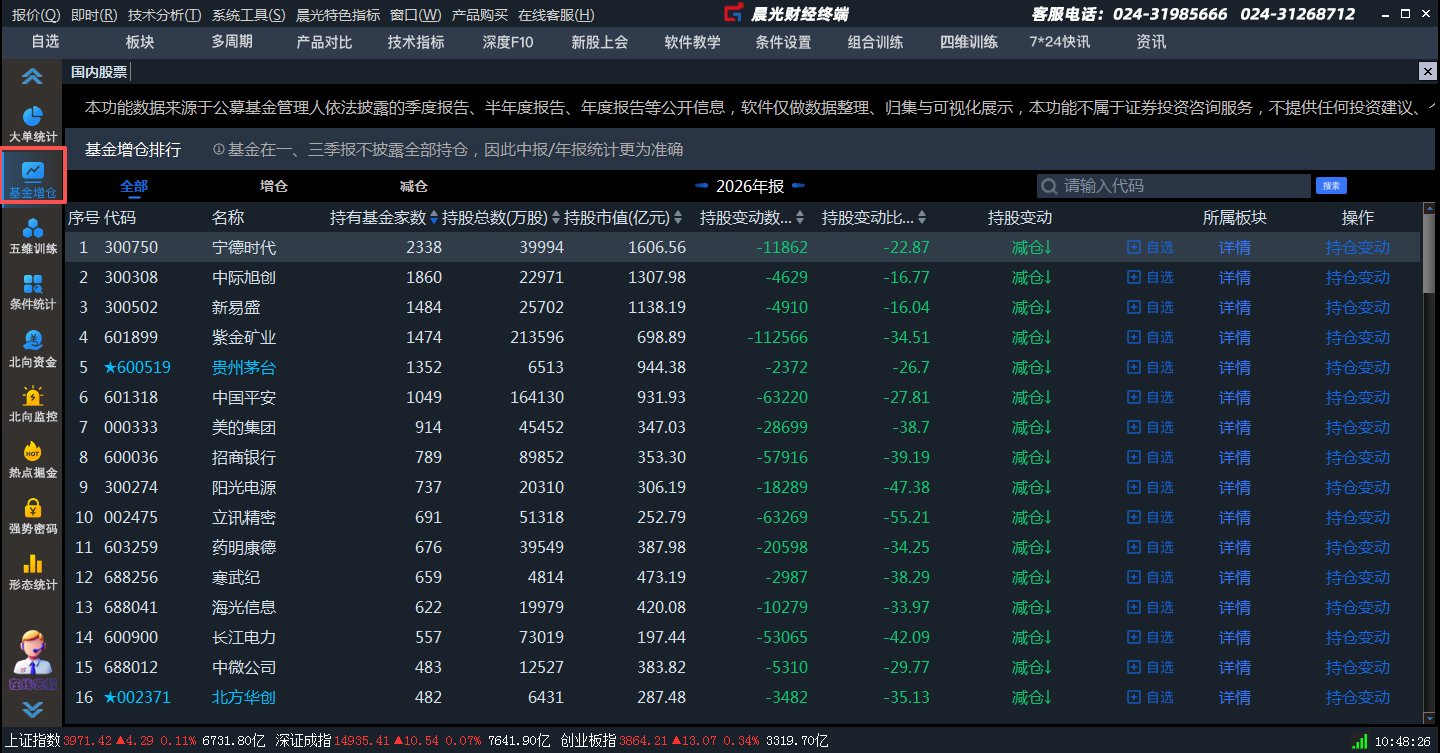Select the 贵州茅台 stock name

tap(244, 367)
